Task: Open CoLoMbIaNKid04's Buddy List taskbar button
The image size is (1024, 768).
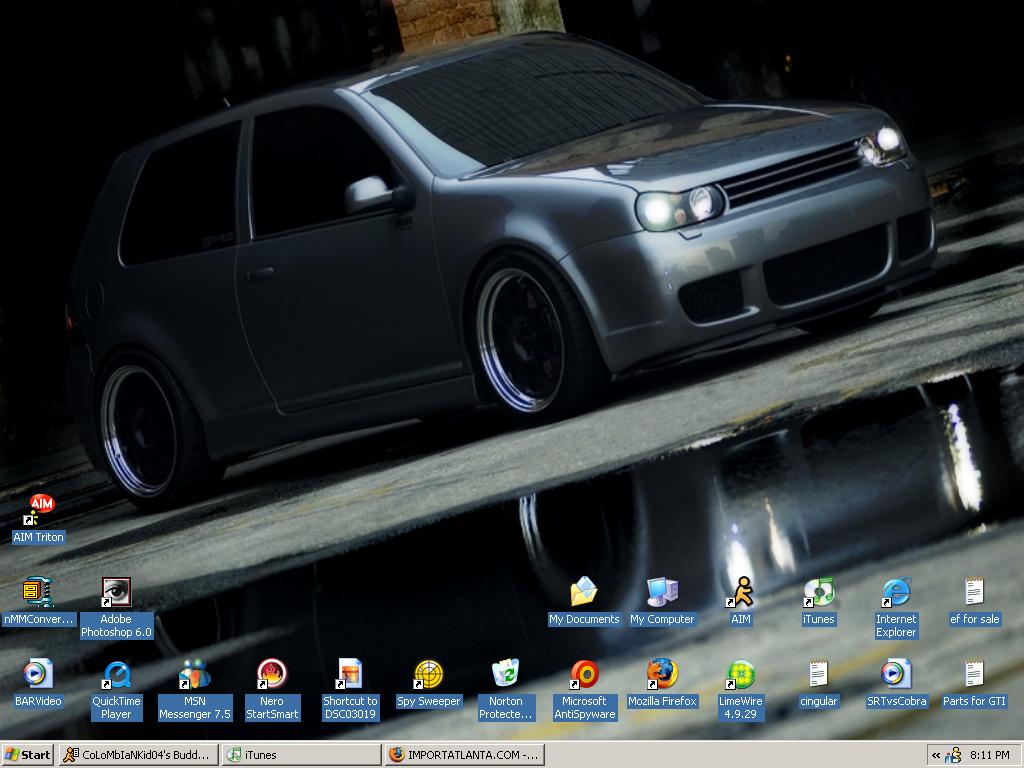Action: pos(138,755)
